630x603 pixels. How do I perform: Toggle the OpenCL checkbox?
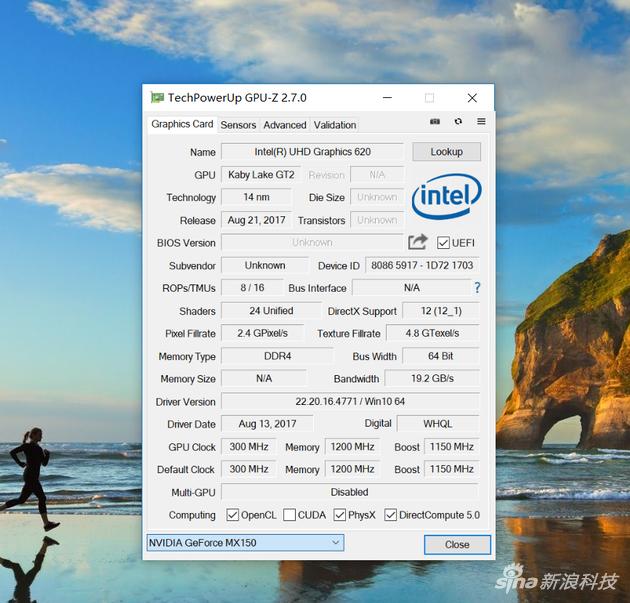[x=232, y=515]
